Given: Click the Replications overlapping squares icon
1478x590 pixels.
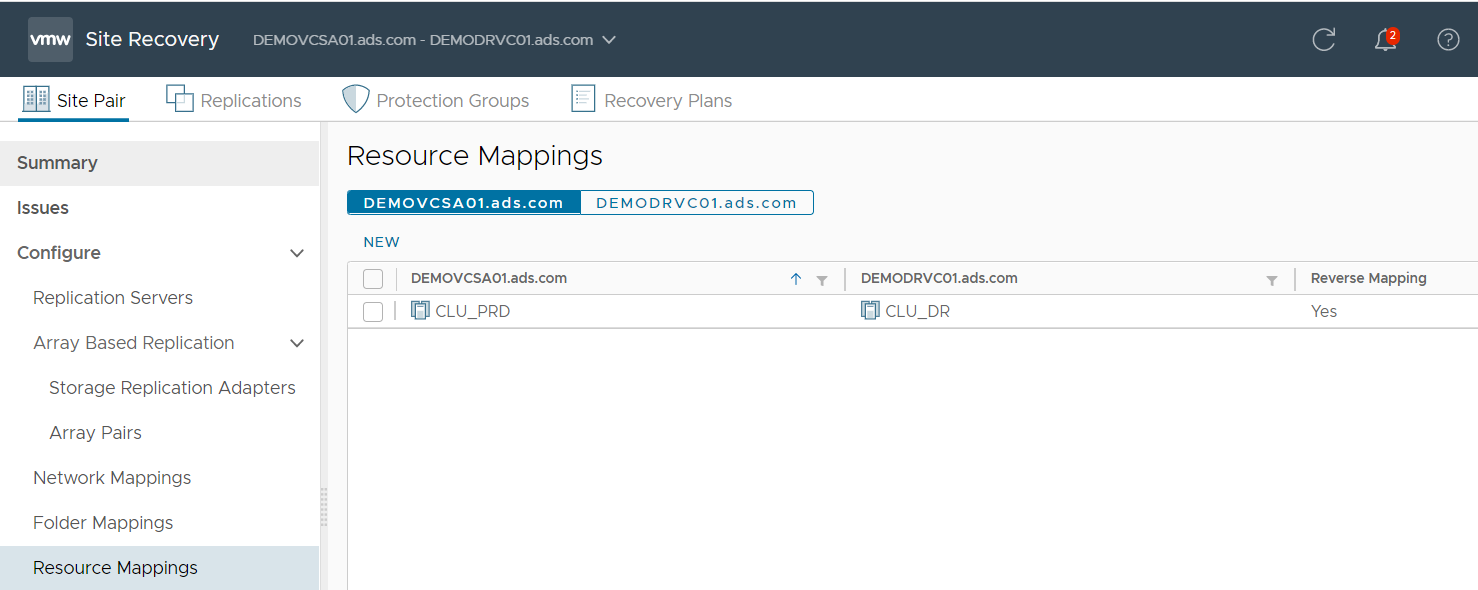Looking at the screenshot, I should point(179,98).
